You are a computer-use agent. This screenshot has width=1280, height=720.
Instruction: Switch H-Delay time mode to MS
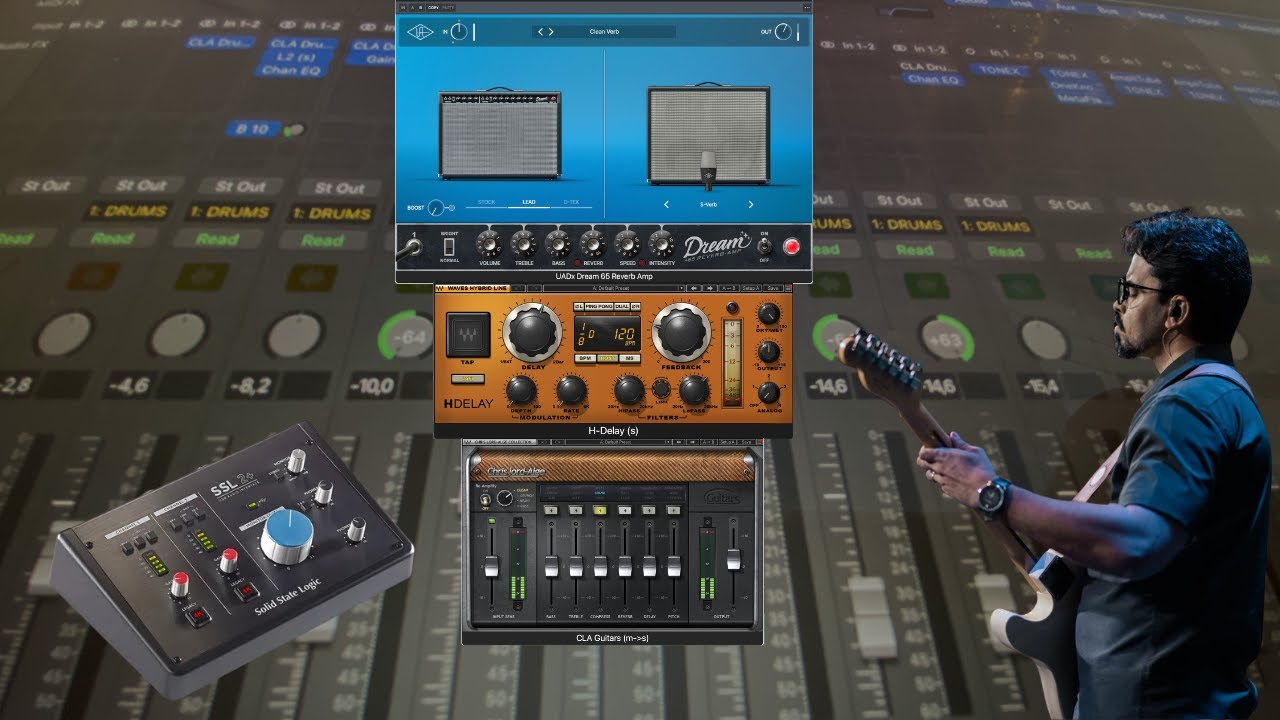point(629,358)
